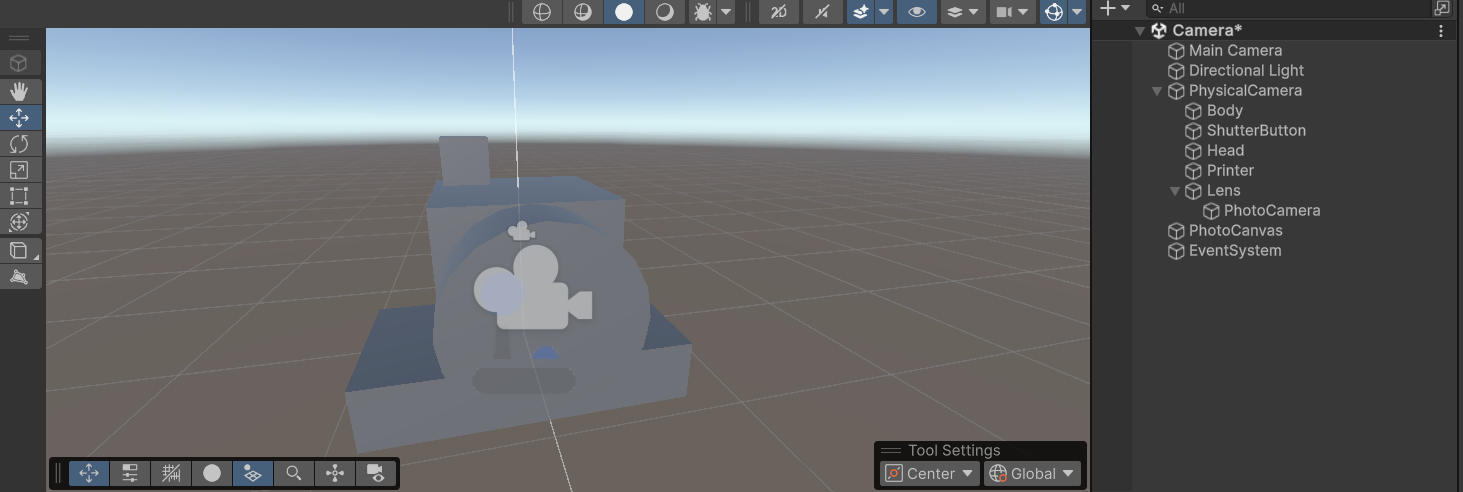Image resolution: width=1463 pixels, height=492 pixels.
Task: Toggle 2D view mode
Action: pos(779,12)
